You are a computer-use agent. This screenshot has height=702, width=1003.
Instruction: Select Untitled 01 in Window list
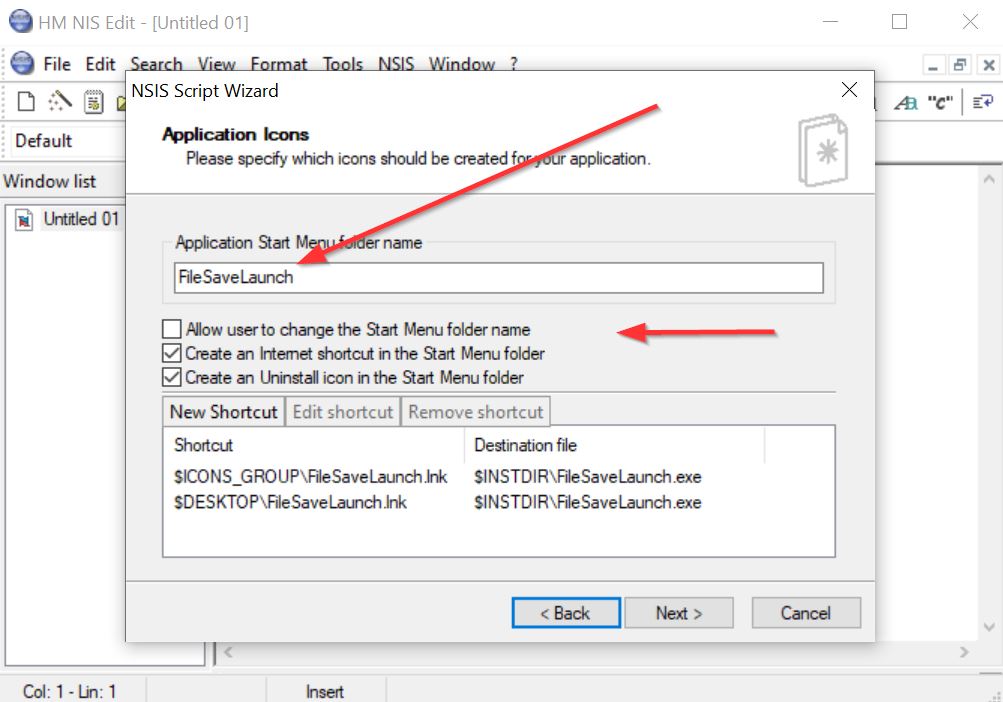click(80, 219)
